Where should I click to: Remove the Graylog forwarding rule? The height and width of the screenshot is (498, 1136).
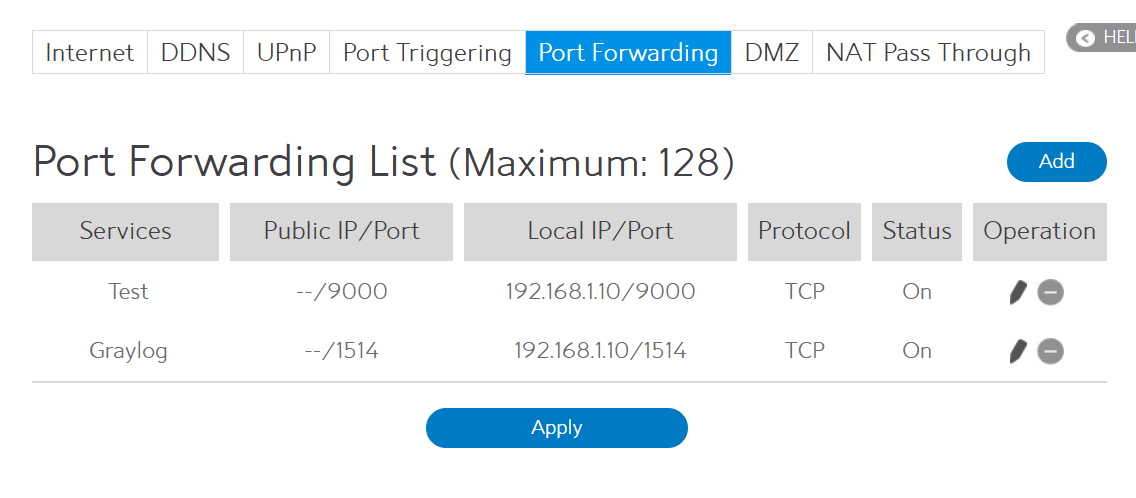click(x=1050, y=351)
